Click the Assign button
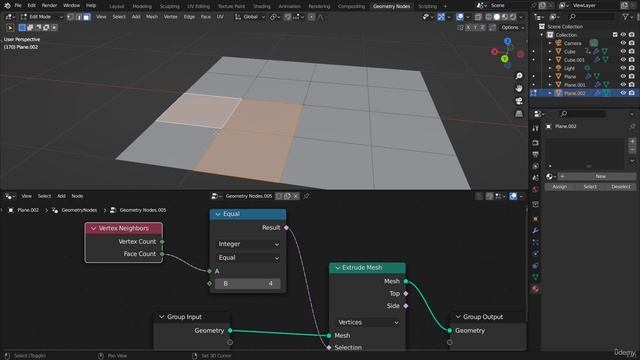This screenshot has width=640, height=360. click(560, 187)
